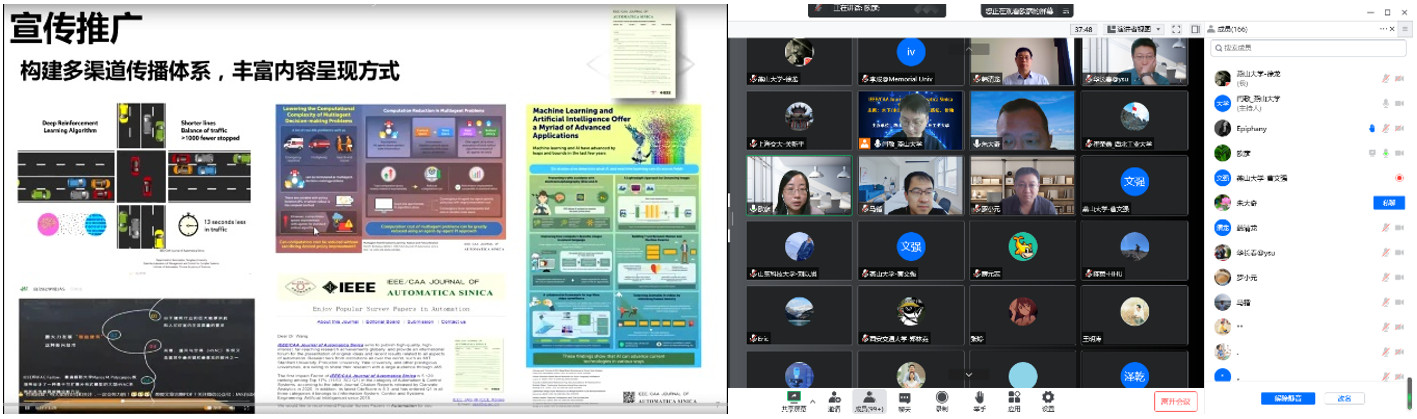Open the Members (成员) panel icon
This screenshot has height=419, width=1417.
869,400
